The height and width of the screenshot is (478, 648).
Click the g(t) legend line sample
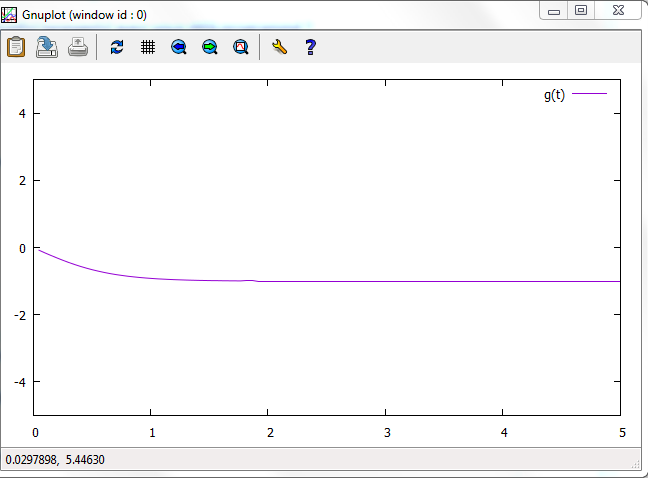point(590,94)
